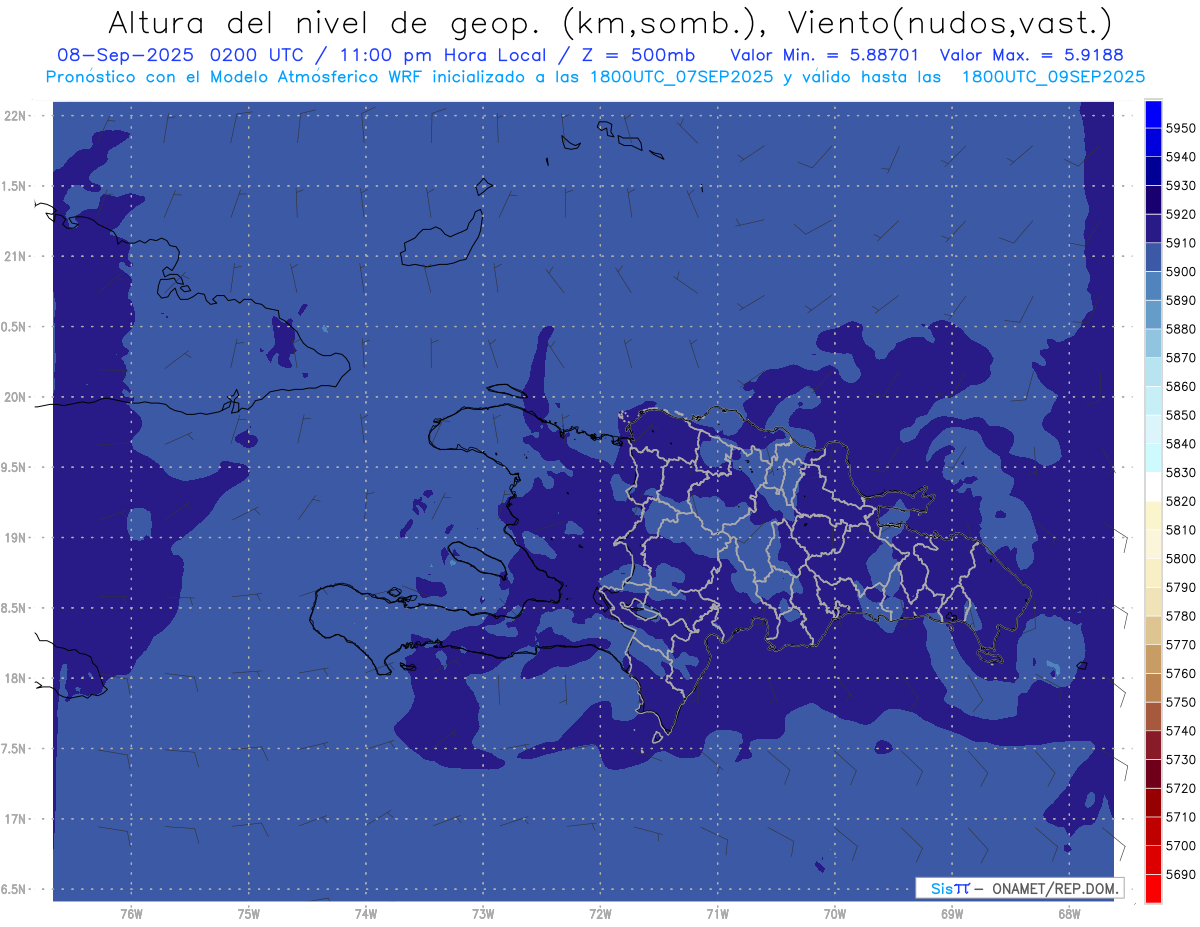Click the '68W' longitude axis label
The width and height of the screenshot is (1200, 927).
[x=1069, y=914]
